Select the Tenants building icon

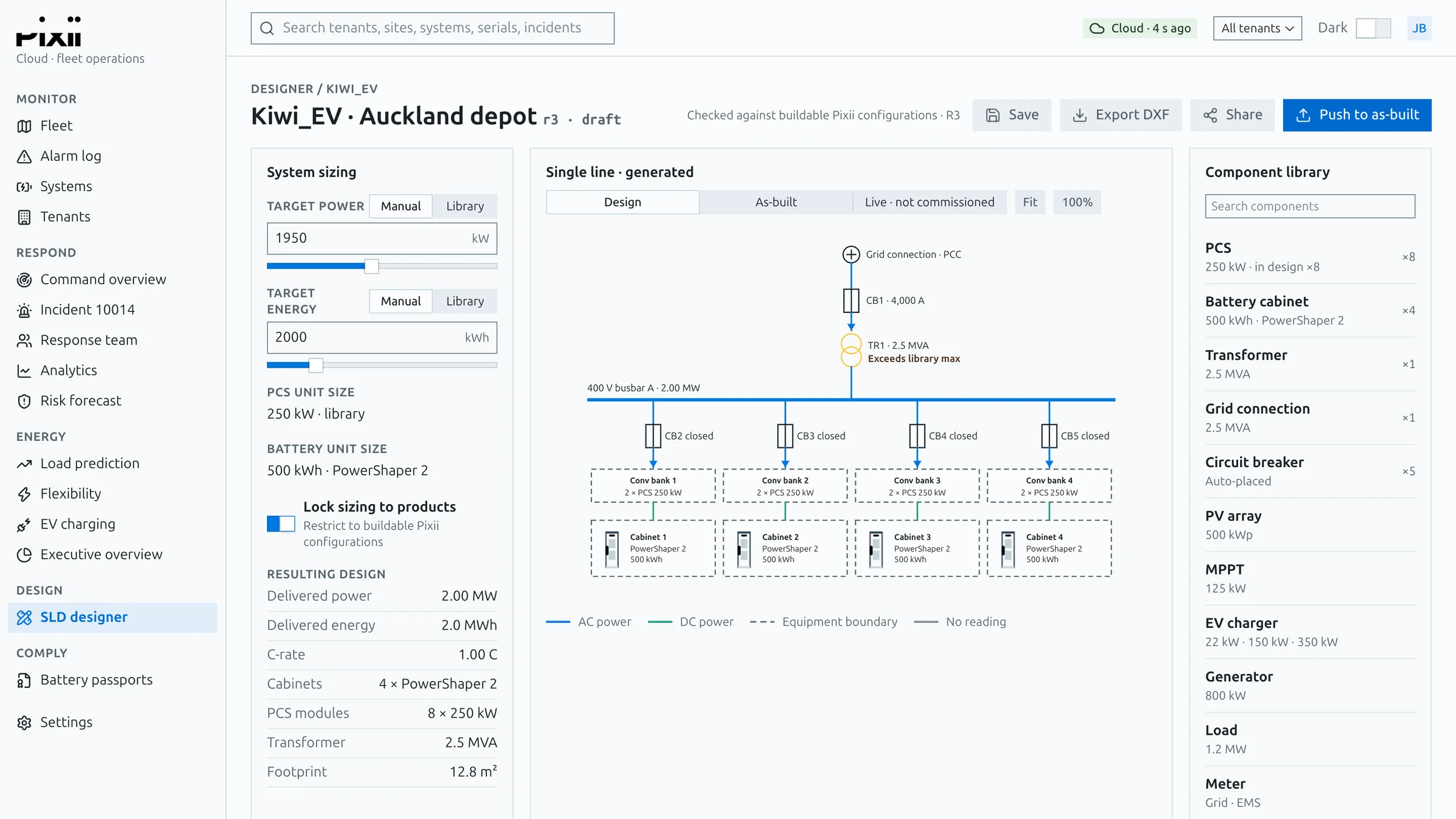point(24,217)
